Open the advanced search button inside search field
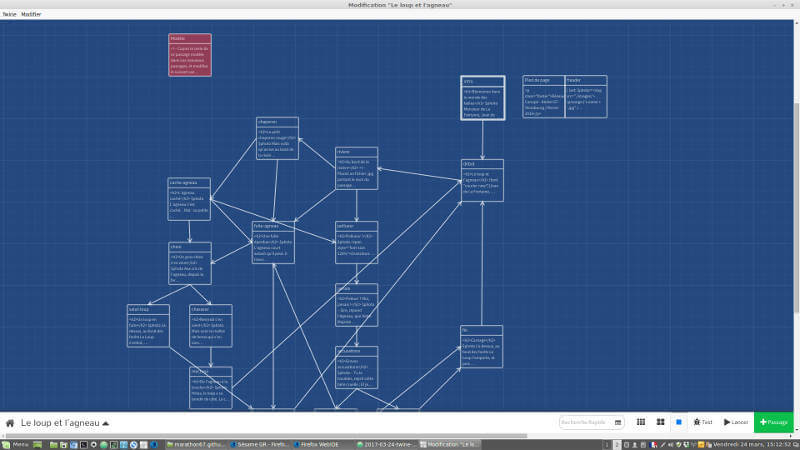This screenshot has width=800, height=450. point(618,422)
